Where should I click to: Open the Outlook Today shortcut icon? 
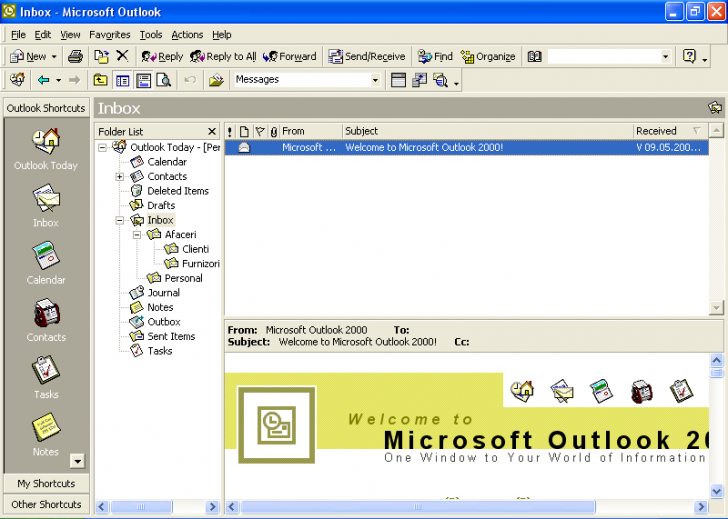click(46, 141)
